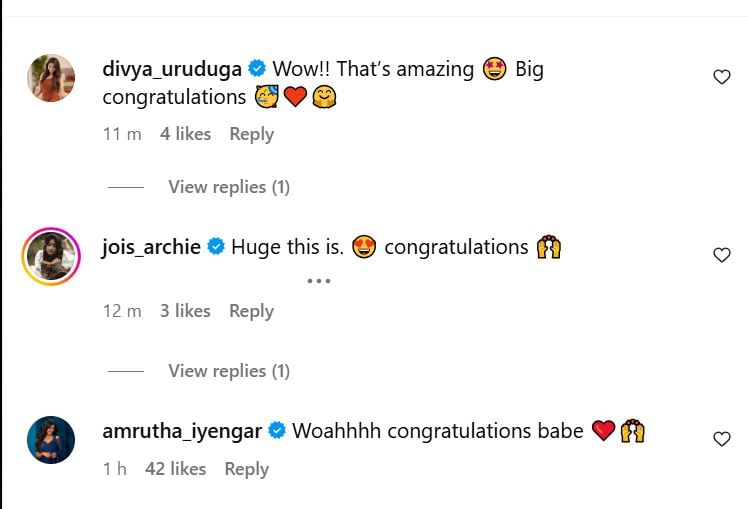Click the divya_uruduga username
This screenshot has width=748, height=509.
pyautogui.click(x=172, y=69)
